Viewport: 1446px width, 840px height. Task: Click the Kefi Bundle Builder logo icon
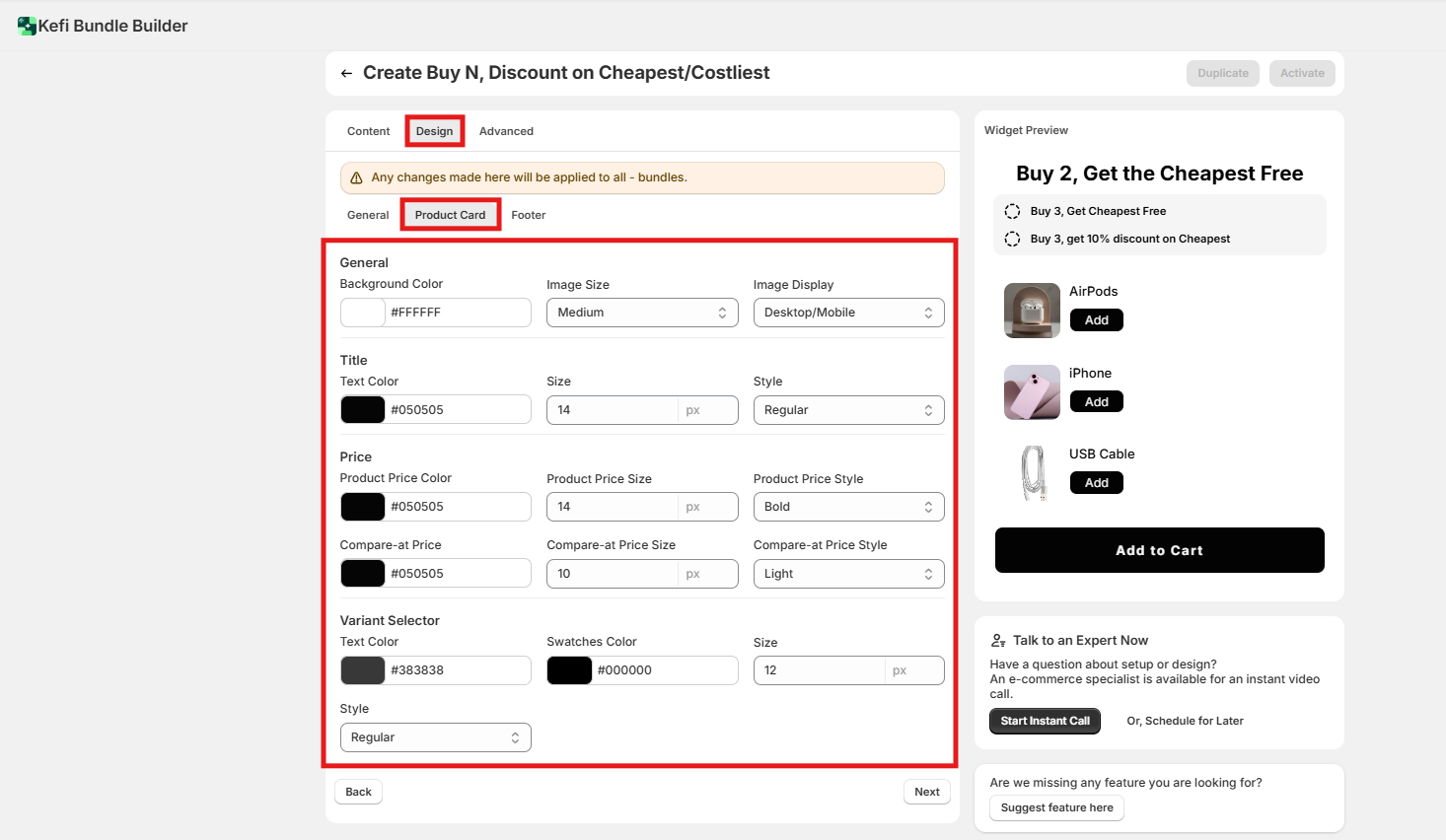pyautogui.click(x=27, y=26)
